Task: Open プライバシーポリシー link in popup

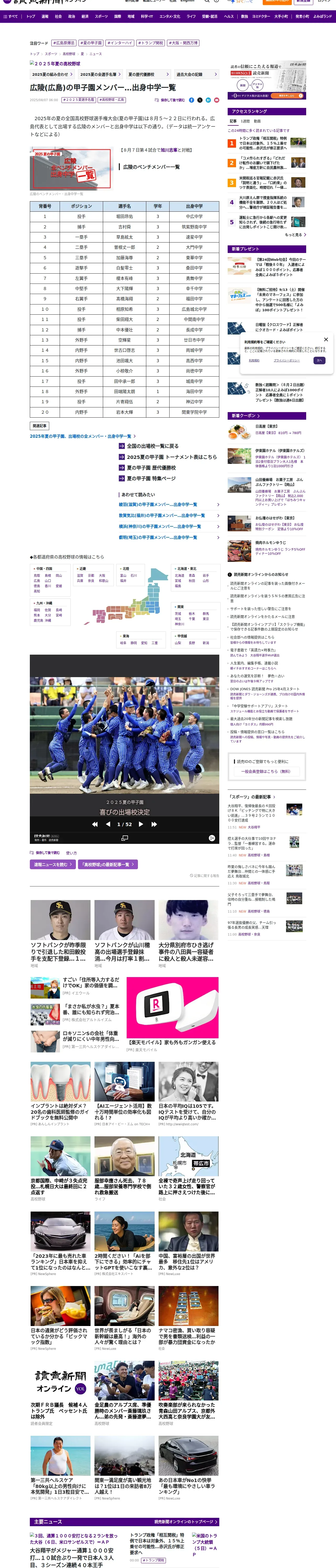Action: click(x=286, y=360)
